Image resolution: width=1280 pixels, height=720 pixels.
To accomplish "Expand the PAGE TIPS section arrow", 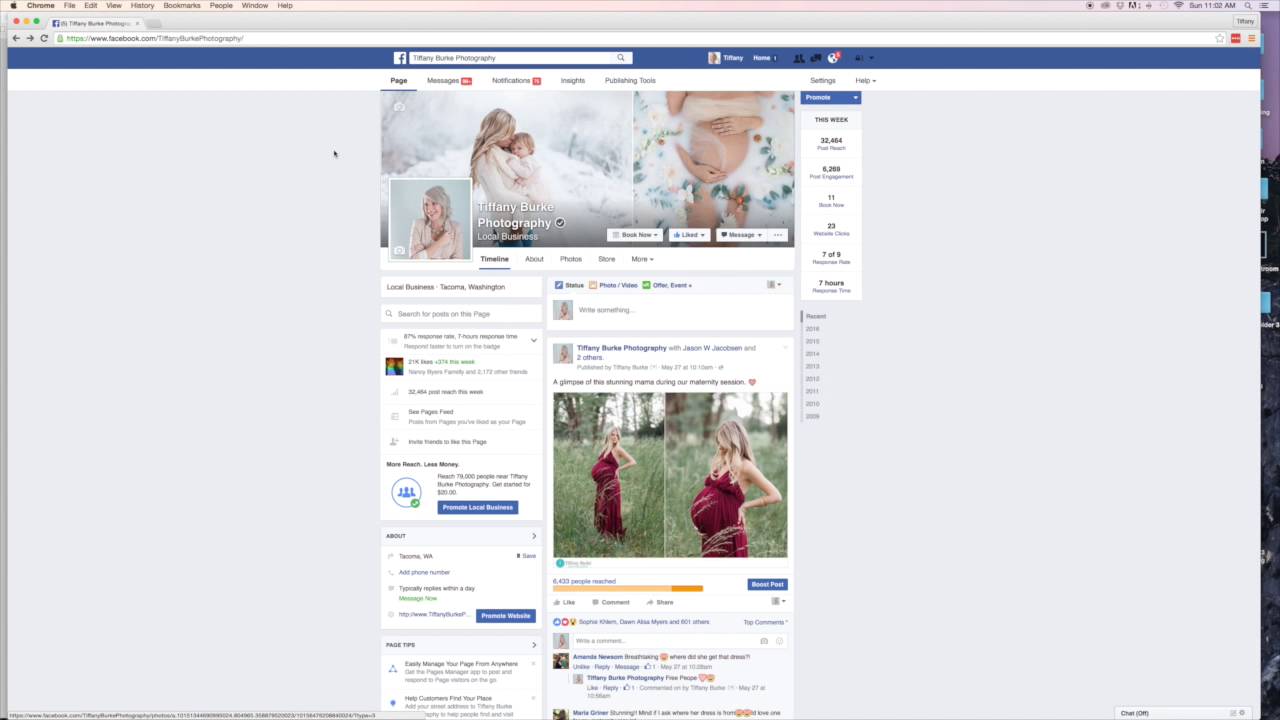I will pos(533,645).
